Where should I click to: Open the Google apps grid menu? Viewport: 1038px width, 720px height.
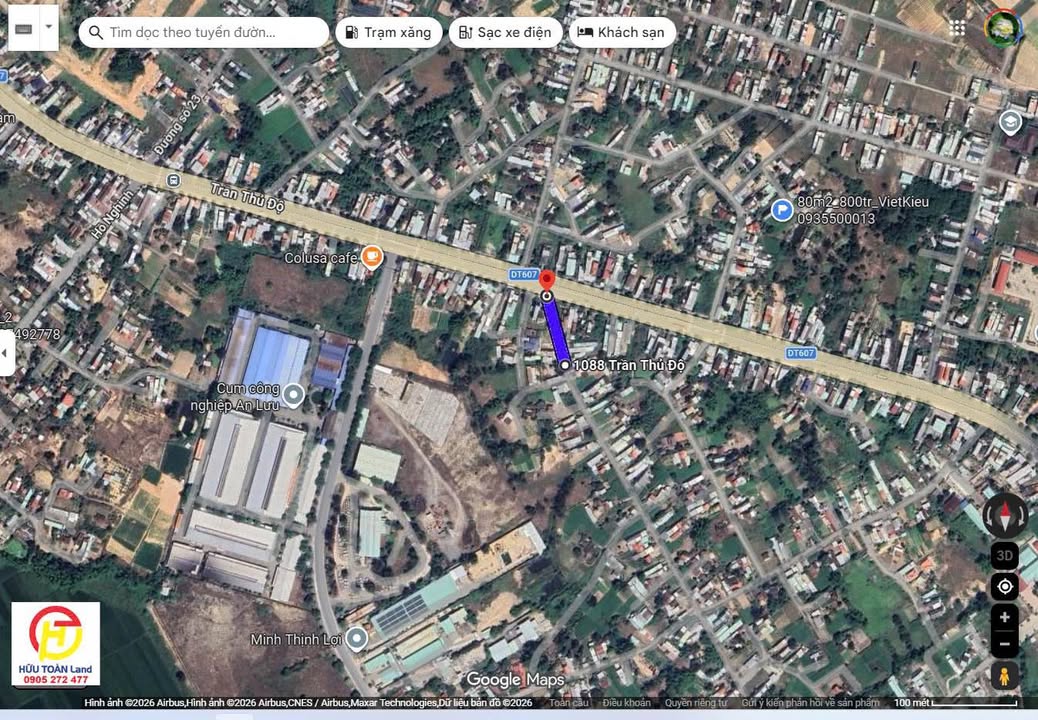957,28
